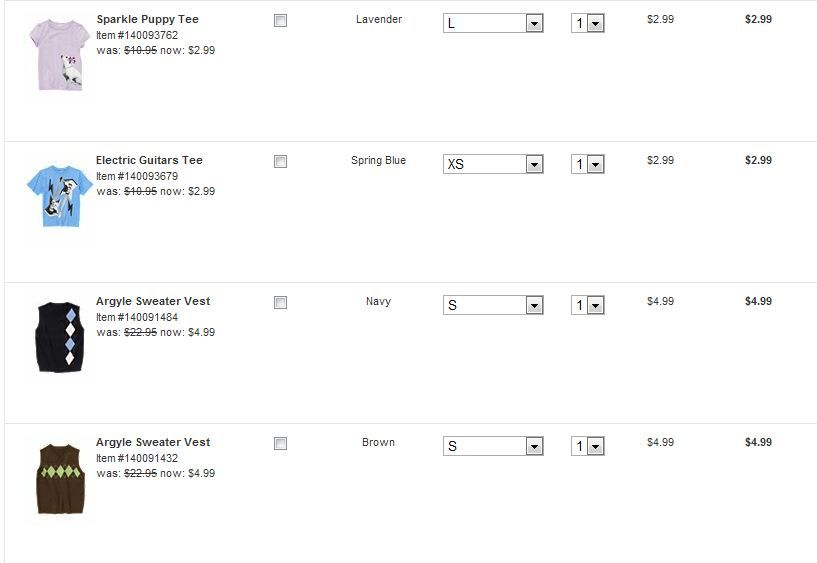Click Argyle Sweater Vest title, item #140091432
817x563 pixels.
pyautogui.click(x=153, y=442)
